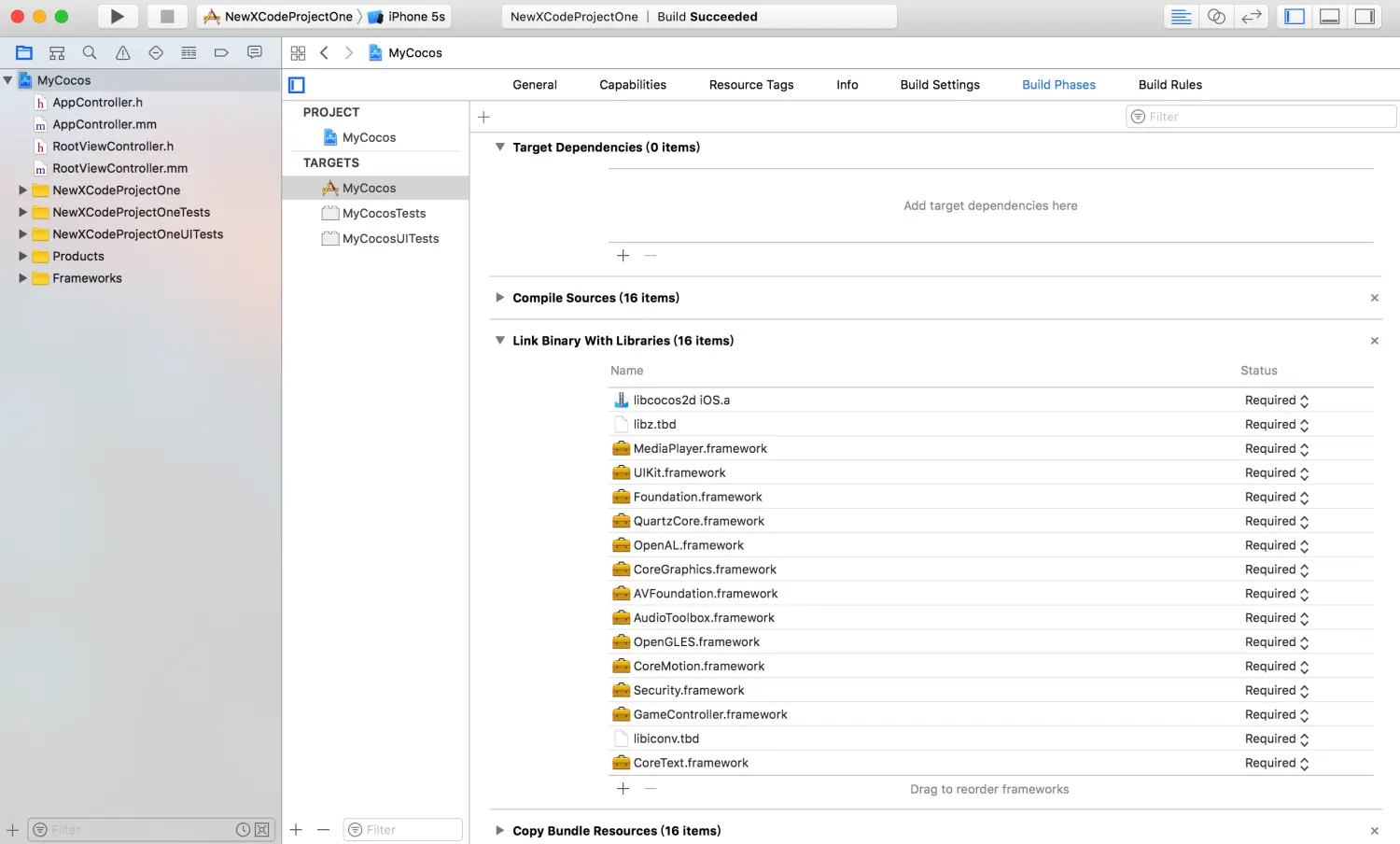Open RootViewController.h in the navigator
1400x844 pixels.
click(113, 147)
